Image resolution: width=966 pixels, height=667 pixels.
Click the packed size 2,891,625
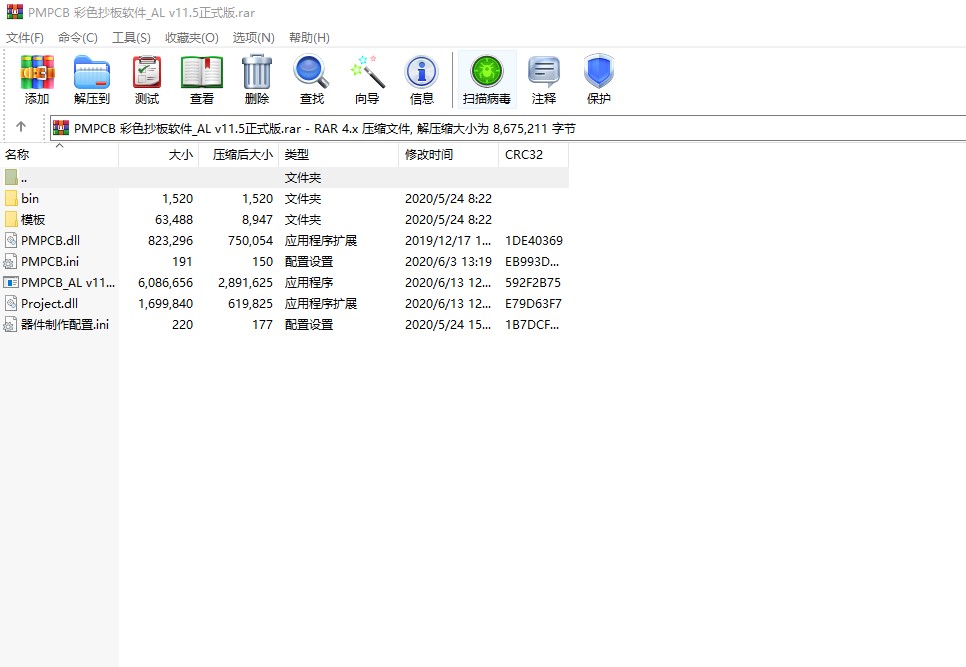pyautogui.click(x=245, y=283)
